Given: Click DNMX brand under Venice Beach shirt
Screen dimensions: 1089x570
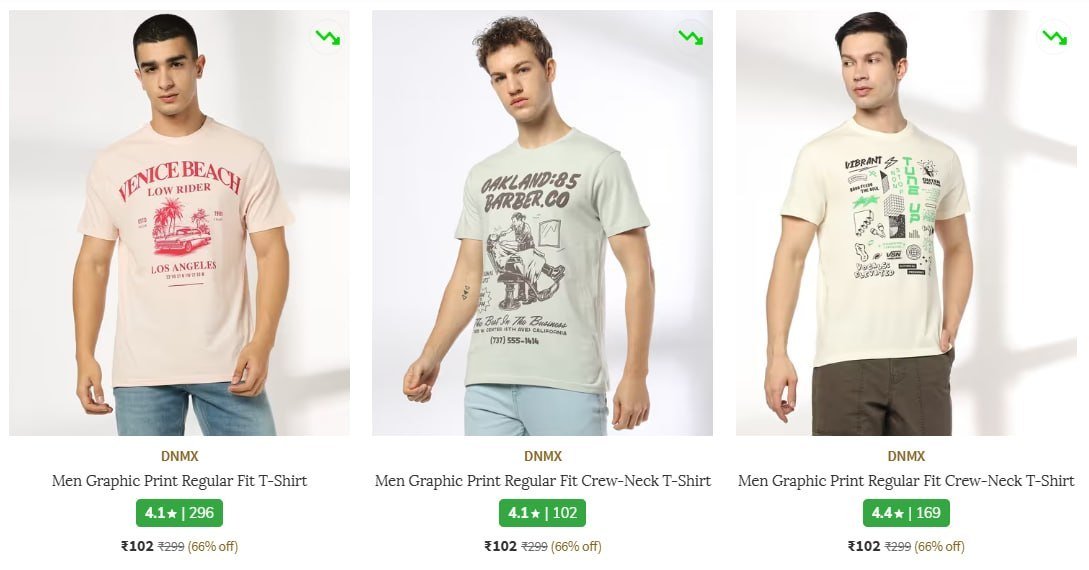Looking at the screenshot, I should [x=179, y=456].
